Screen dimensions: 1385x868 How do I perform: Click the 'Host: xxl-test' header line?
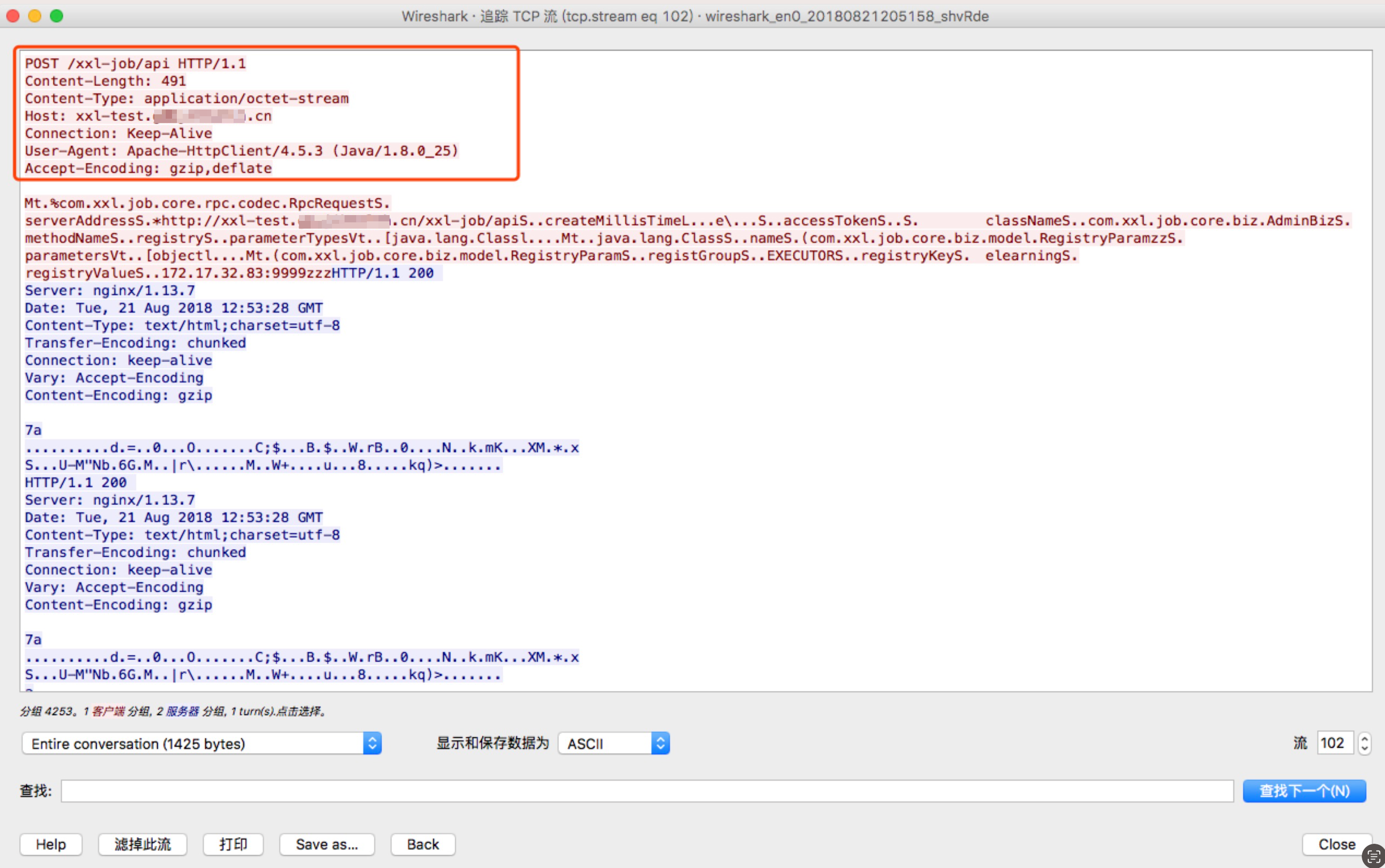coord(148,116)
